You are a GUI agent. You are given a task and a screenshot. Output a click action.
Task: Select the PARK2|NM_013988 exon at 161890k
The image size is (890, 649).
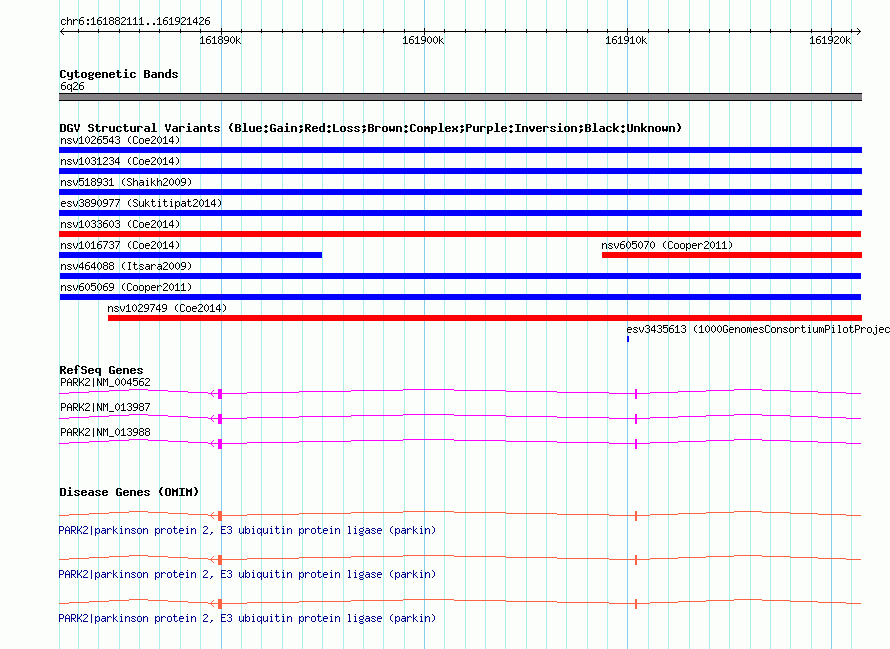(x=220, y=443)
